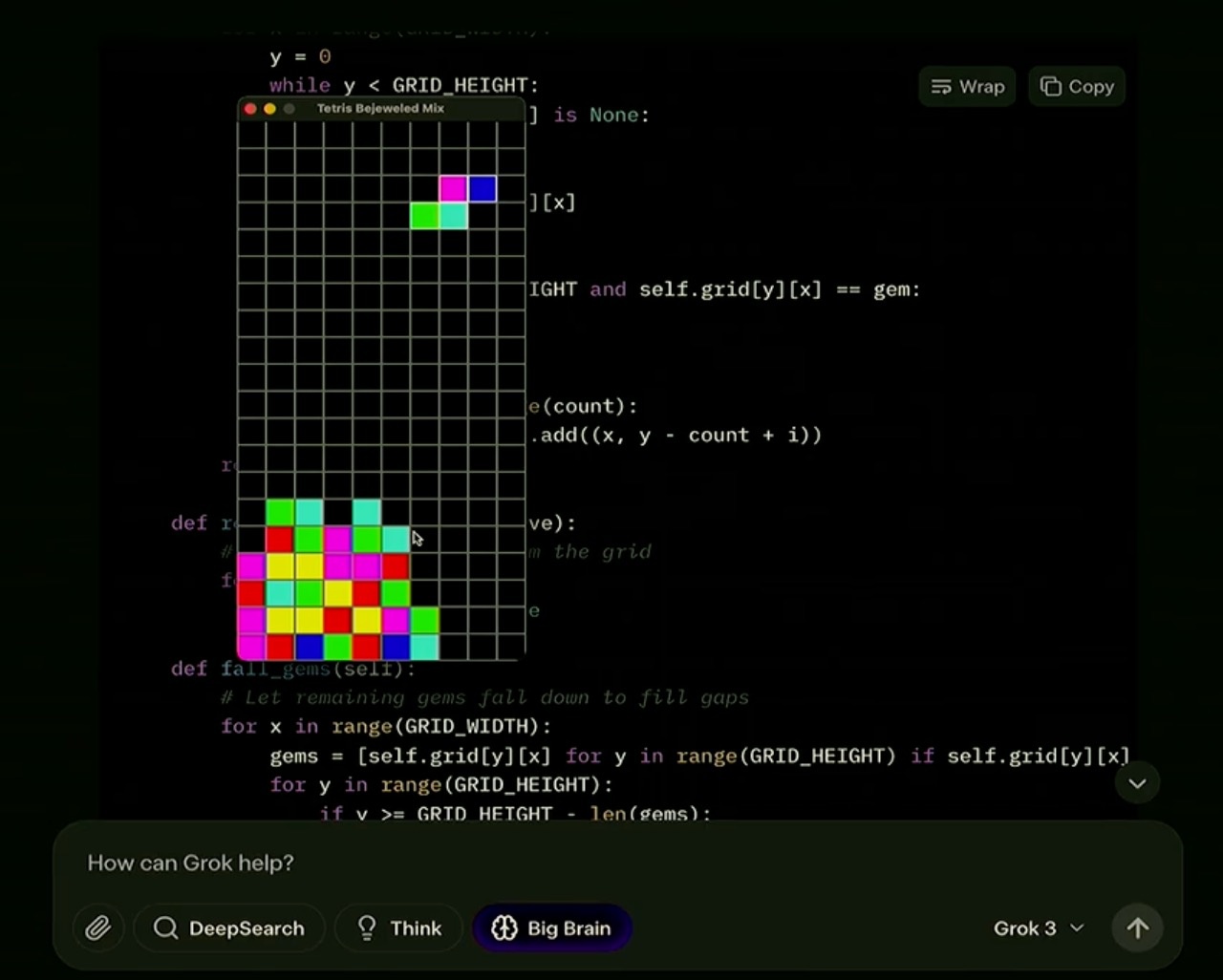Send message with the up arrow button
Image resolution: width=1223 pixels, height=980 pixels.
click(1137, 927)
